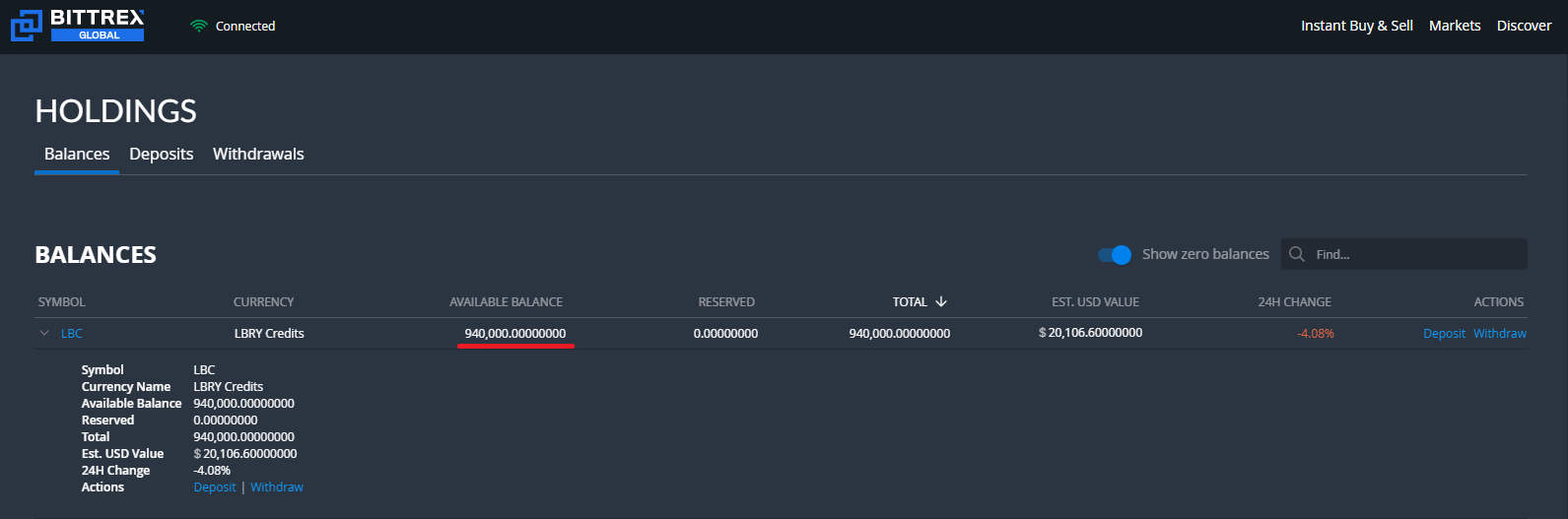
Task: Sort by RESERVED column header
Action: (726, 301)
